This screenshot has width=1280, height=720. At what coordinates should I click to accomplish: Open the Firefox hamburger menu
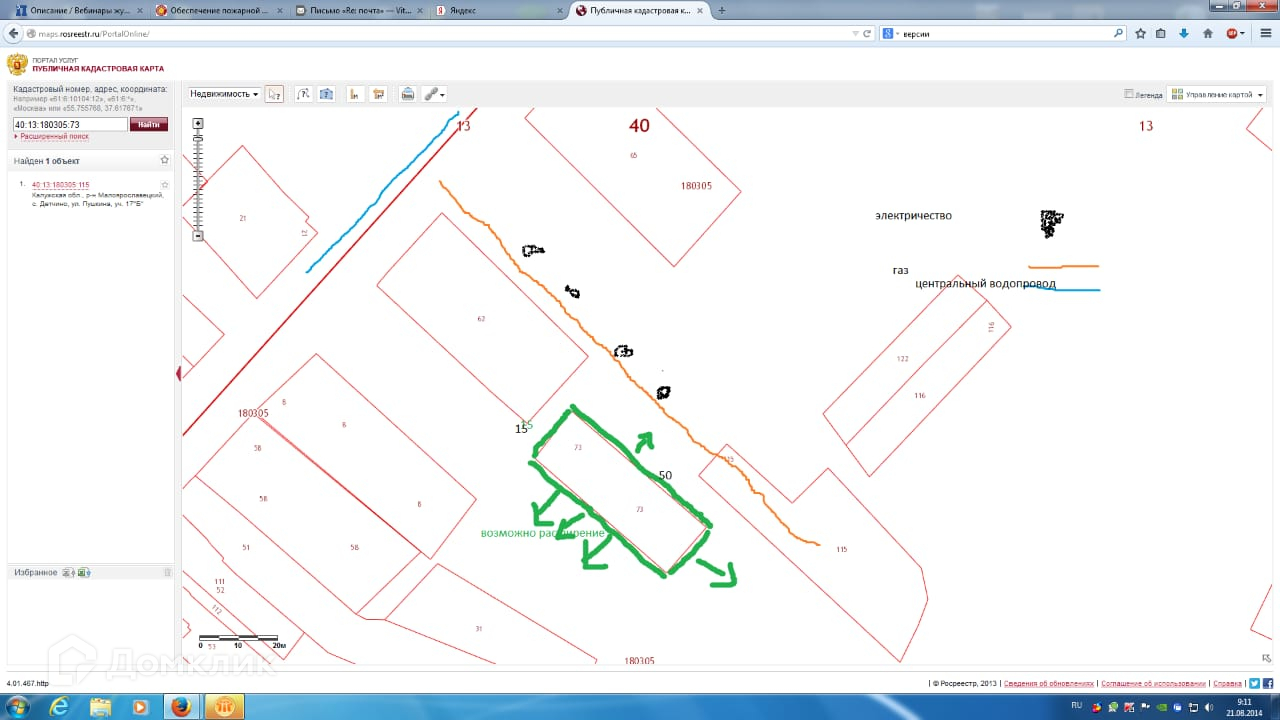point(1265,33)
